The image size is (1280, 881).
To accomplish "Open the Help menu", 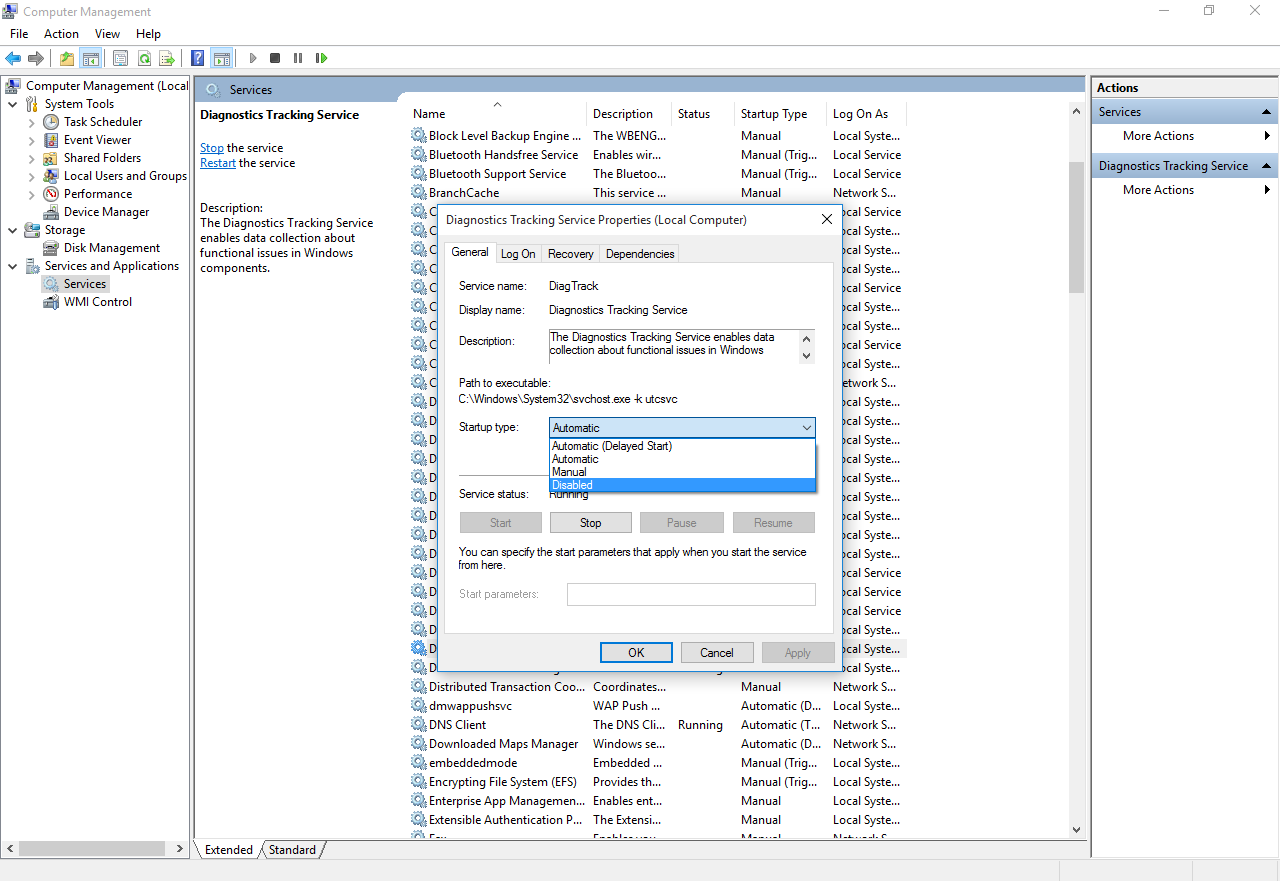I will pyautogui.click(x=148, y=34).
